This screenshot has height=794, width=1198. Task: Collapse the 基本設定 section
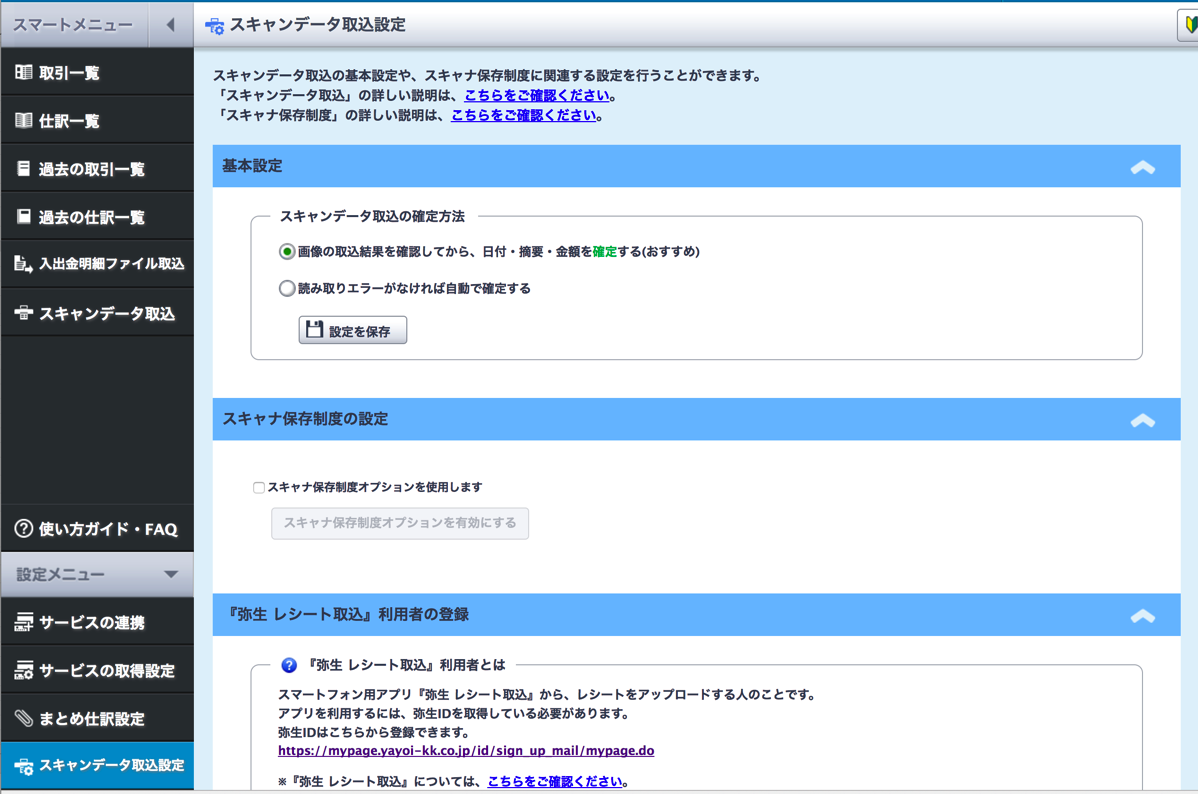[x=1143, y=167]
